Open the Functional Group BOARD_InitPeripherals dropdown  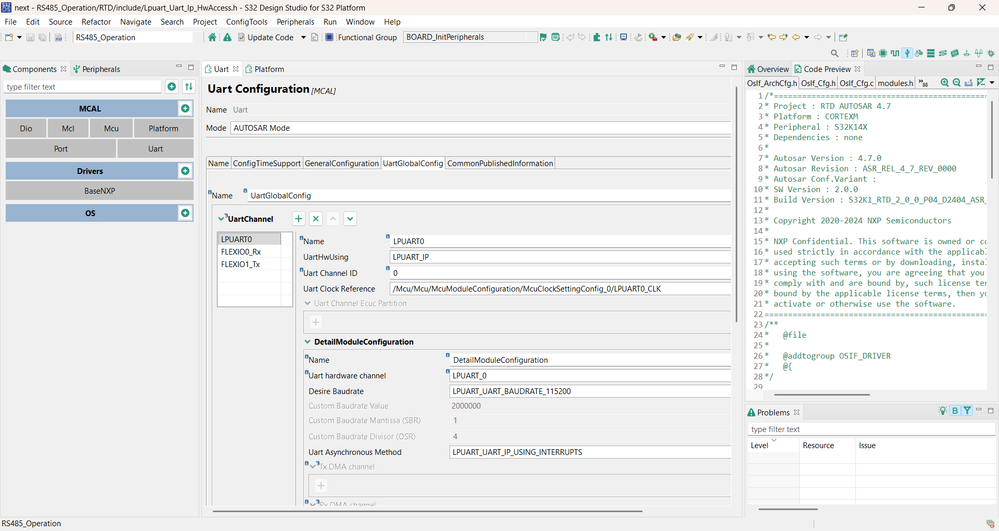470,37
